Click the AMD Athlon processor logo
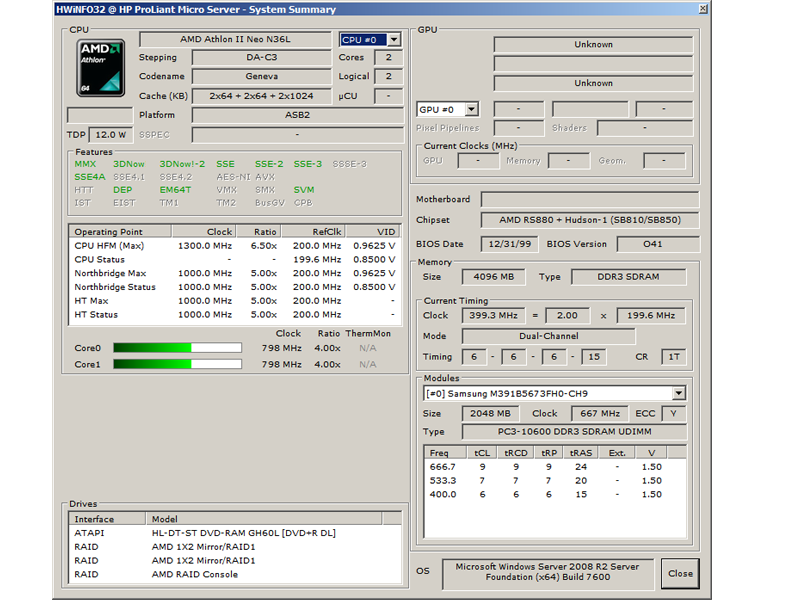This screenshot has width=800, height=600. click(x=101, y=68)
